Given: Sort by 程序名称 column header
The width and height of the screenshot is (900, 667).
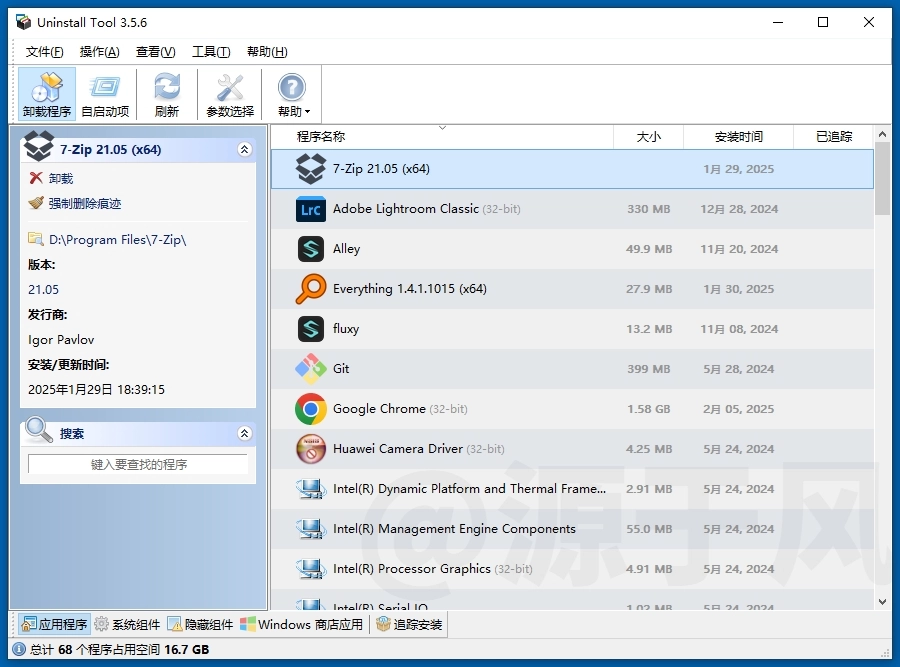Looking at the screenshot, I should click(x=442, y=137).
